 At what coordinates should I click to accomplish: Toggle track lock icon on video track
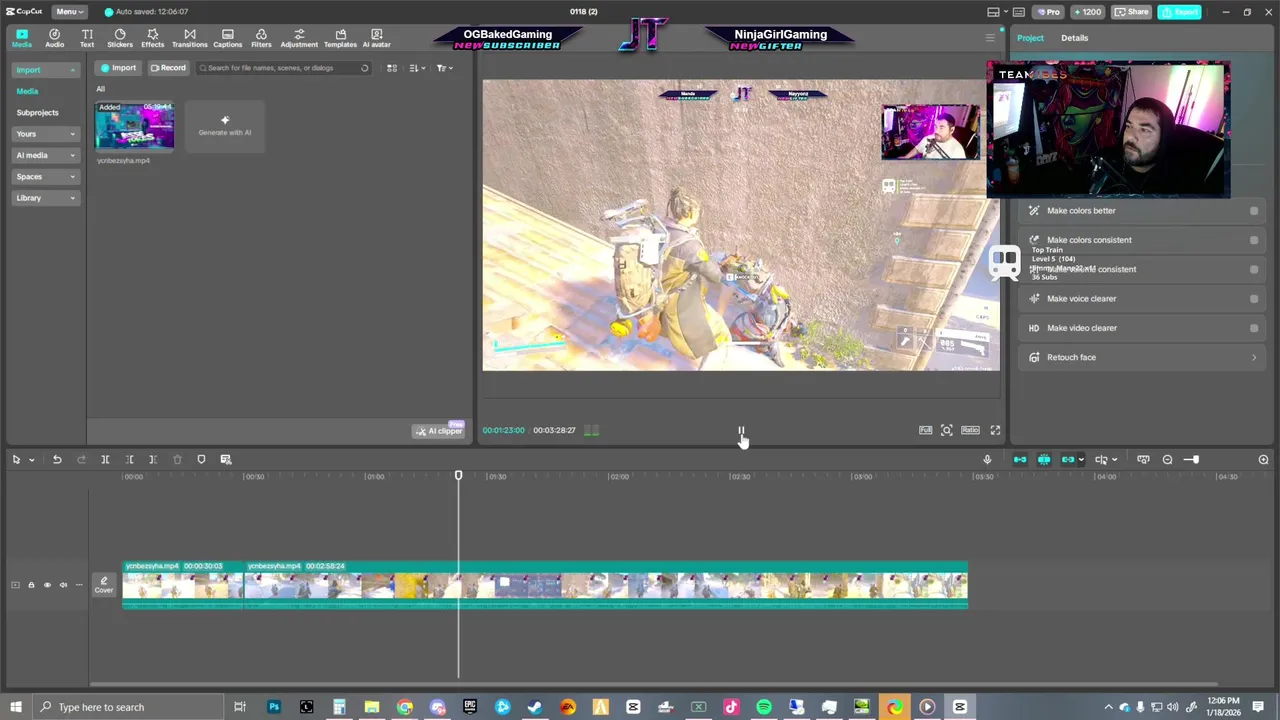tap(31, 585)
